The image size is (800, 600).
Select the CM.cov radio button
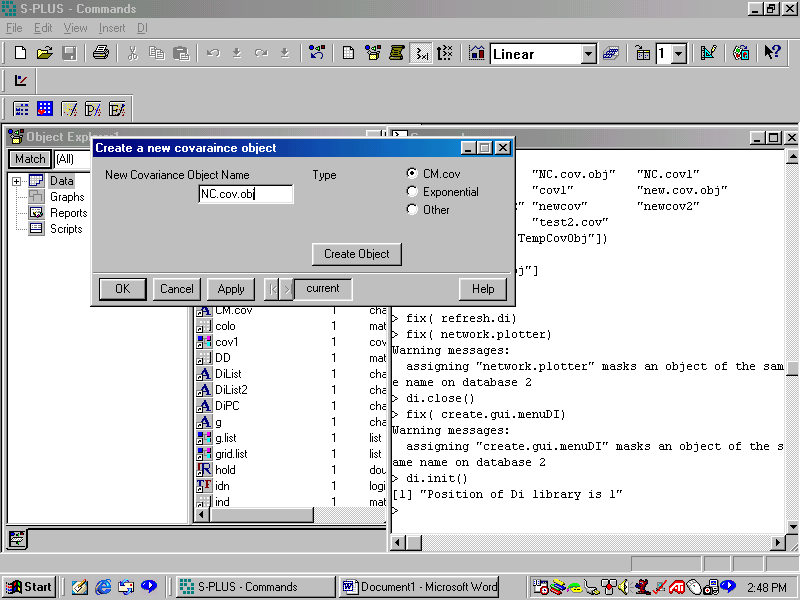(412, 174)
